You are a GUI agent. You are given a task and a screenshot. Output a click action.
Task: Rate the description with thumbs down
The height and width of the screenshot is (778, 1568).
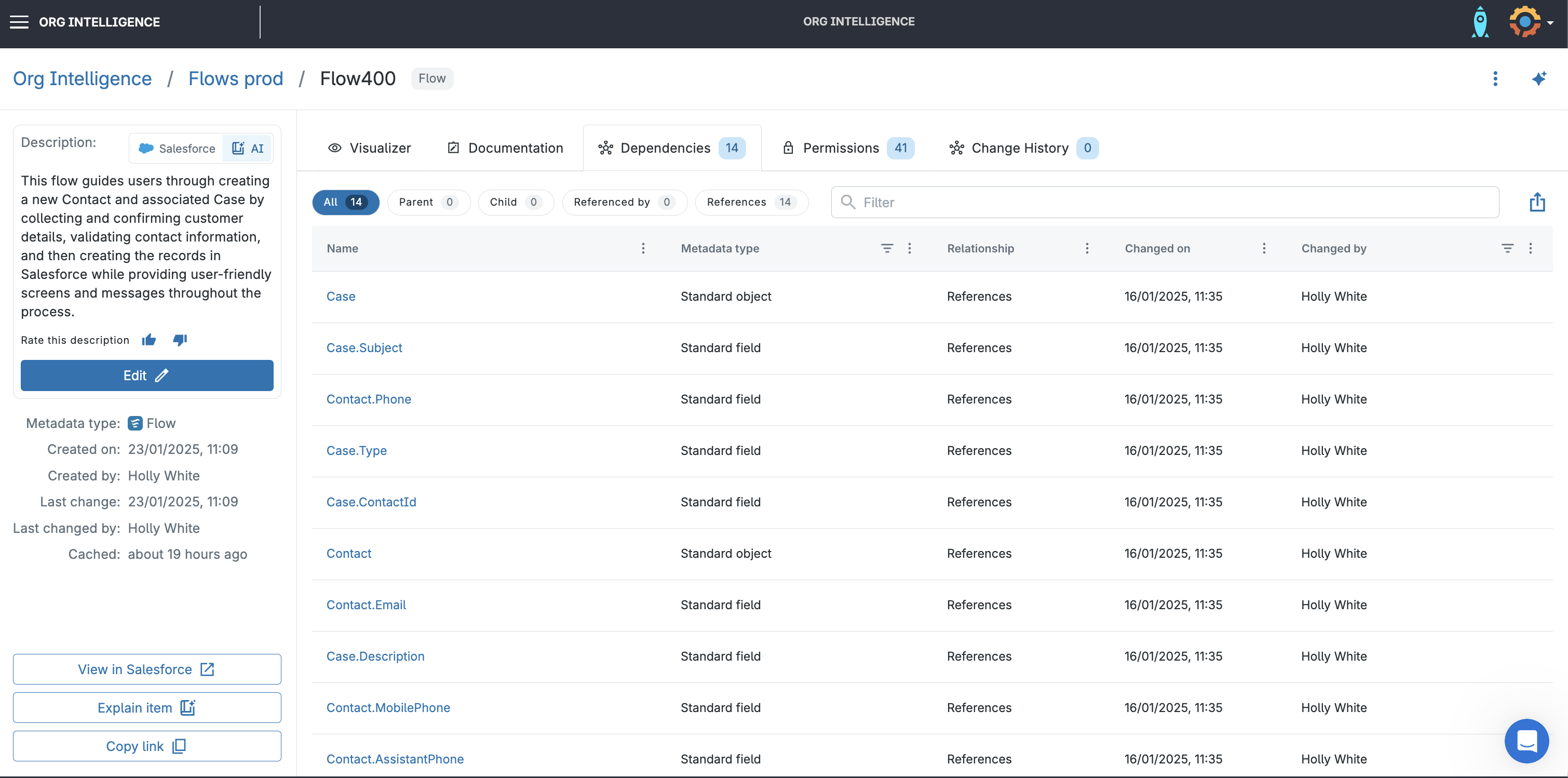pyautogui.click(x=180, y=340)
